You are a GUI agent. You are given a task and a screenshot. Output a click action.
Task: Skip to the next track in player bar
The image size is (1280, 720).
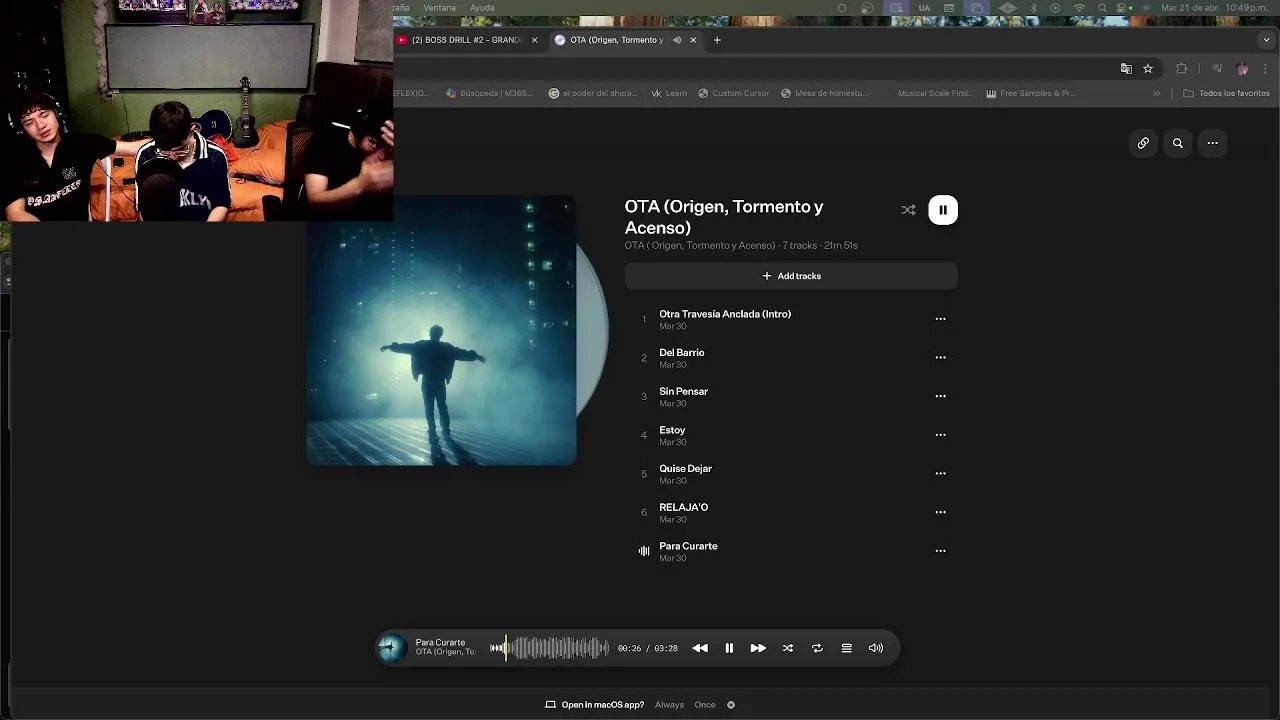click(x=758, y=648)
